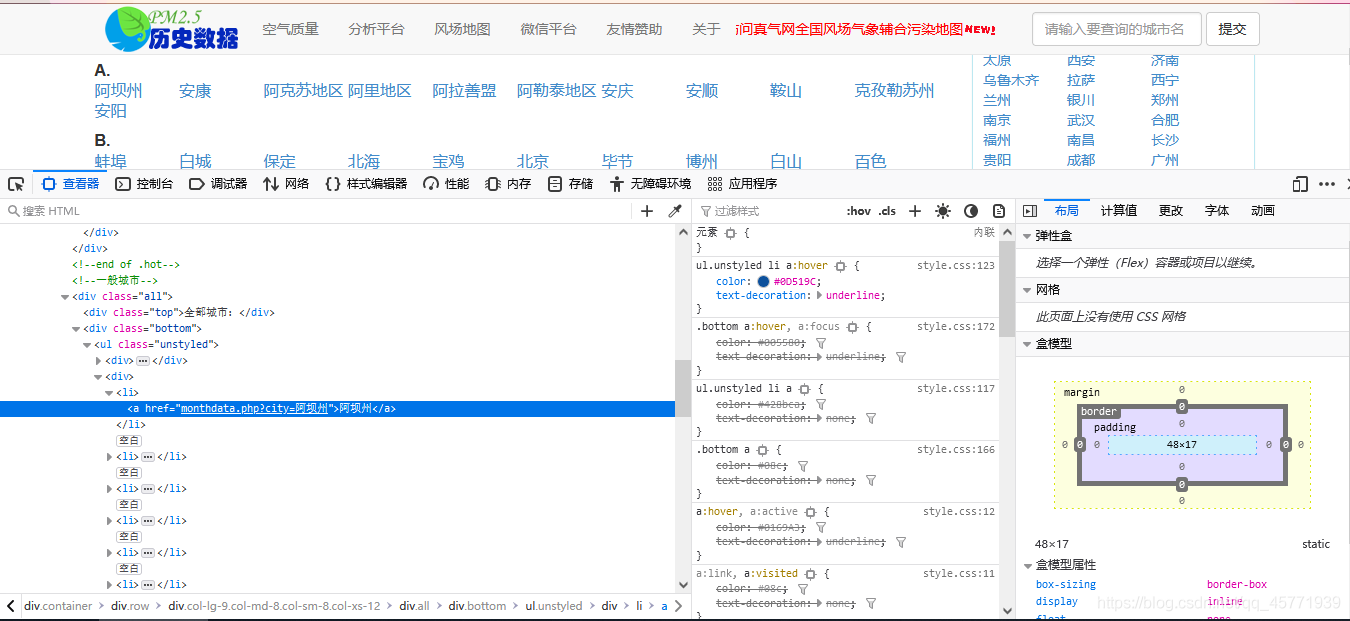Screen dimensions: 1350x621
Task: Click the PM2.5 历史数据 logo
Action: point(172,28)
